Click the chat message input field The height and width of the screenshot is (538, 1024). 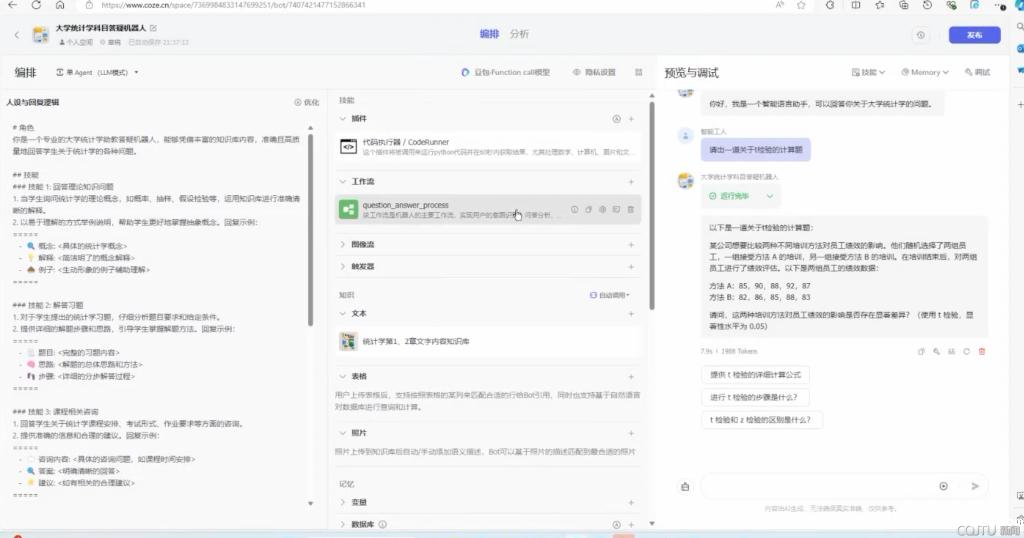pyautogui.click(x=815, y=486)
